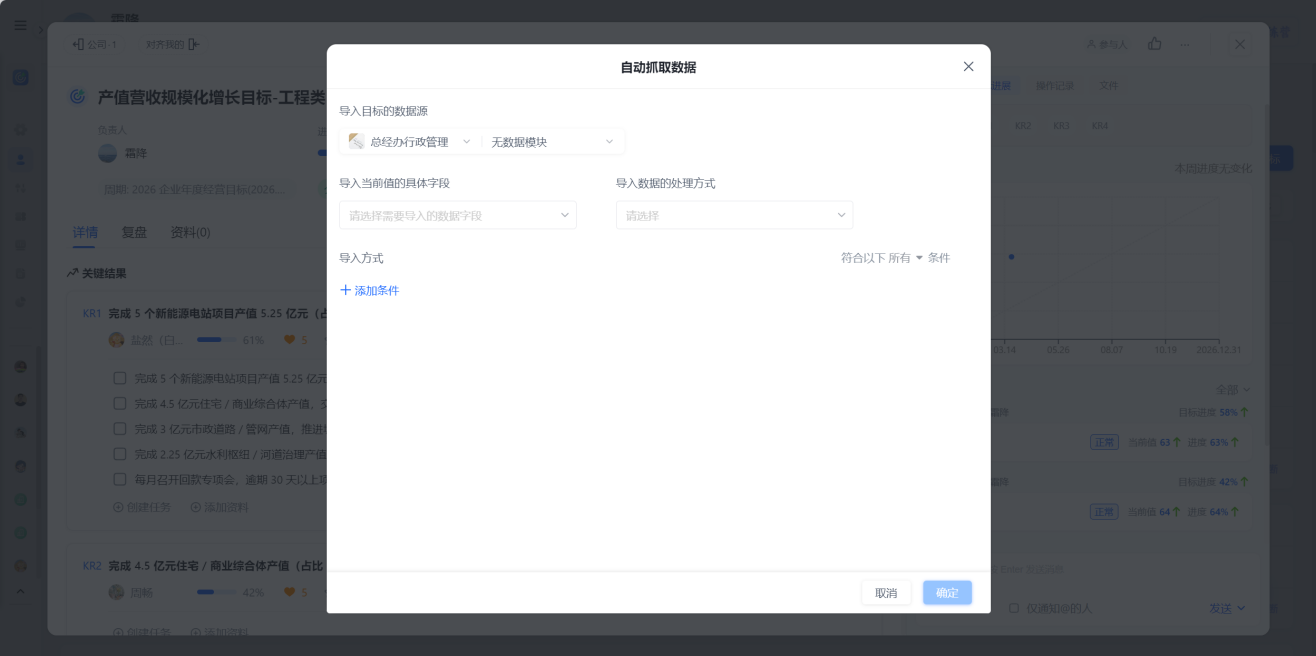Click the 确定 button

click(x=947, y=593)
